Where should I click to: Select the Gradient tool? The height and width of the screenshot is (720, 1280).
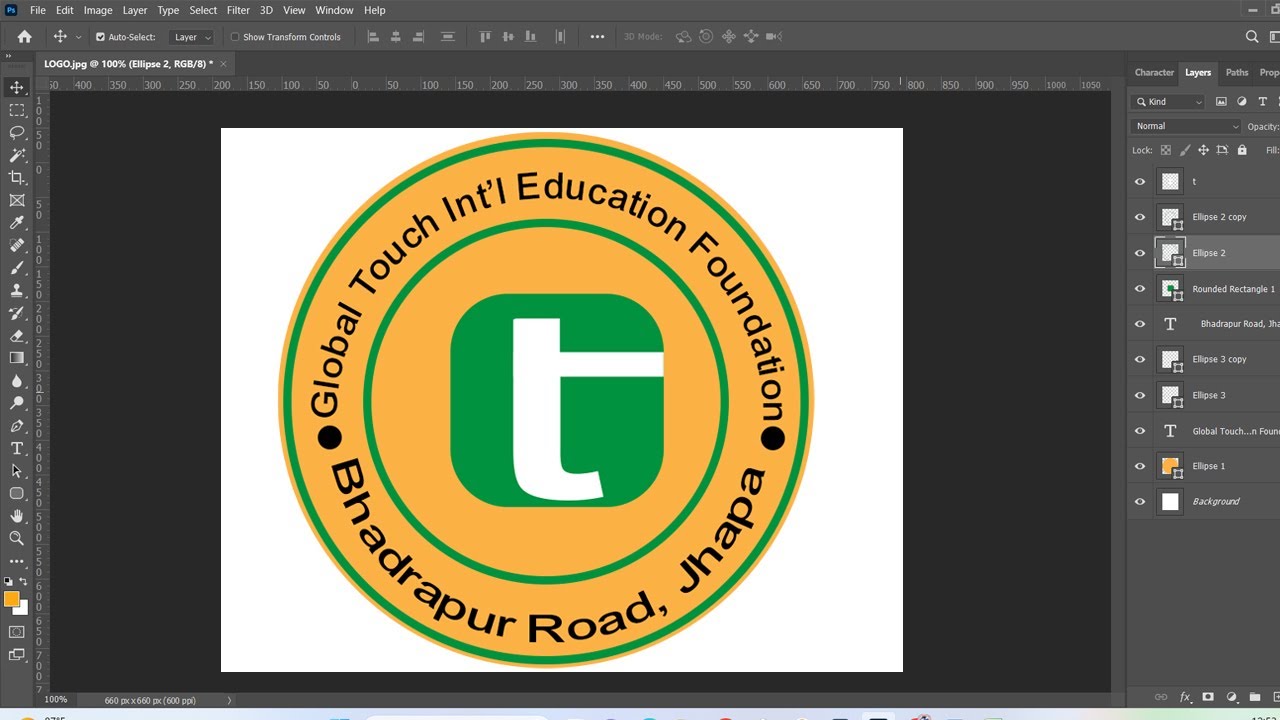coord(17,358)
